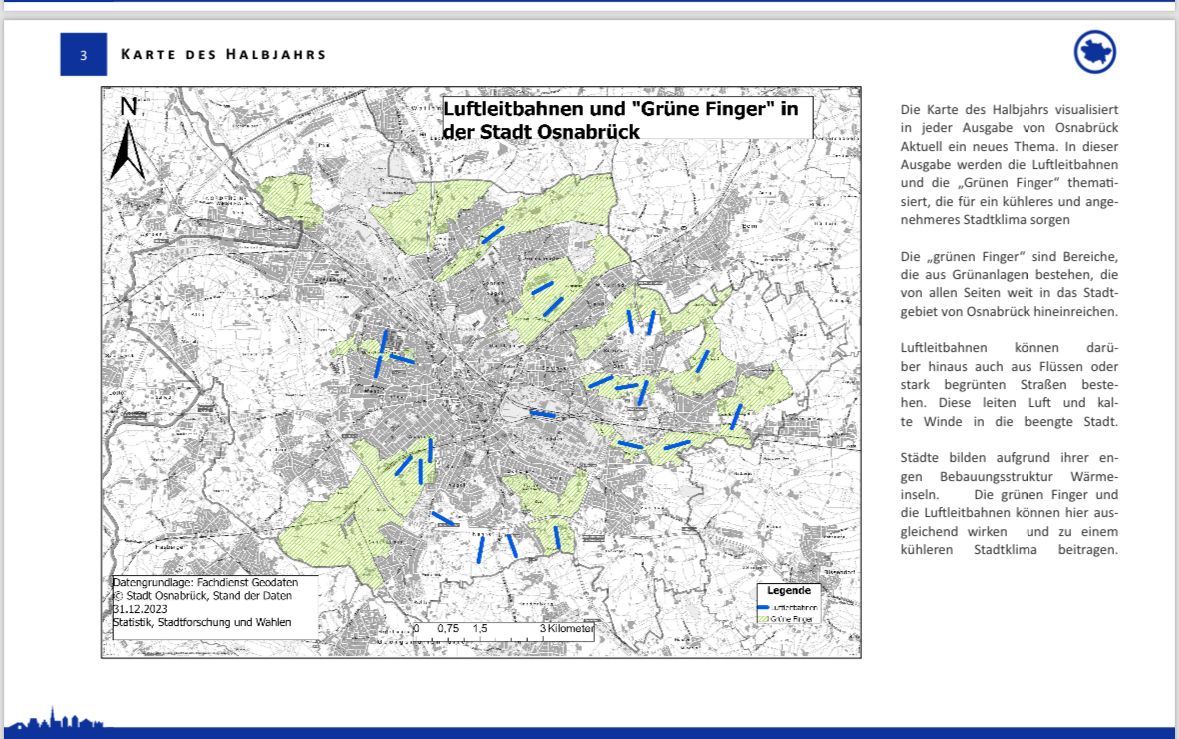Image resolution: width=1179 pixels, height=739 pixels.
Task: Click the 'Karte des Halbjahrs' header
Action: tap(223, 54)
